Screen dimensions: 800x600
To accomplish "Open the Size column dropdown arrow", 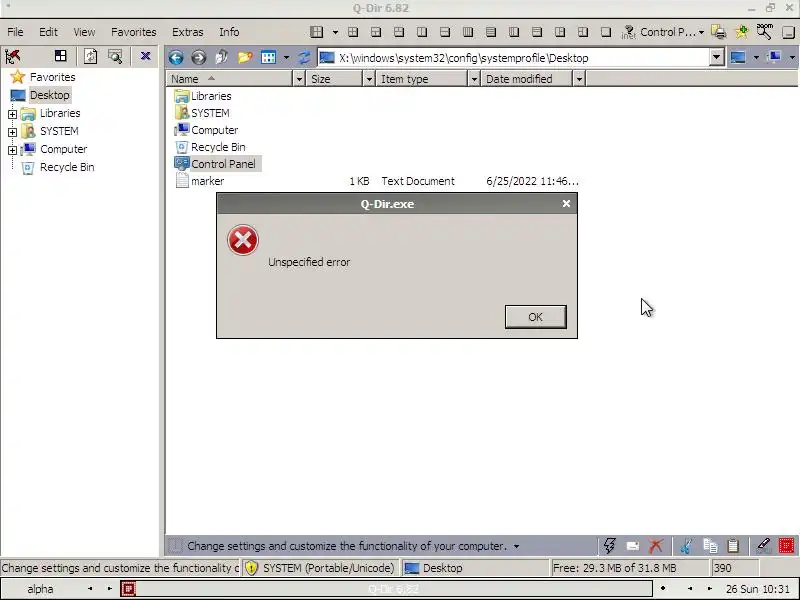I will click(368, 79).
